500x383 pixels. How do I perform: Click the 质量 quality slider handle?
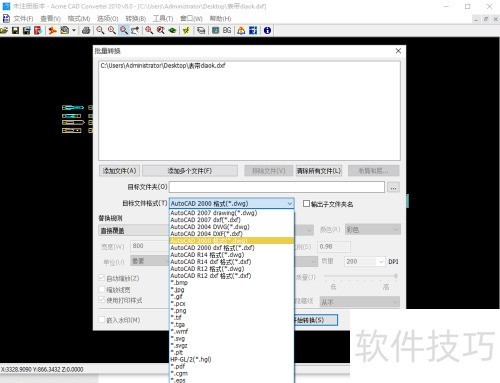click(x=396, y=276)
